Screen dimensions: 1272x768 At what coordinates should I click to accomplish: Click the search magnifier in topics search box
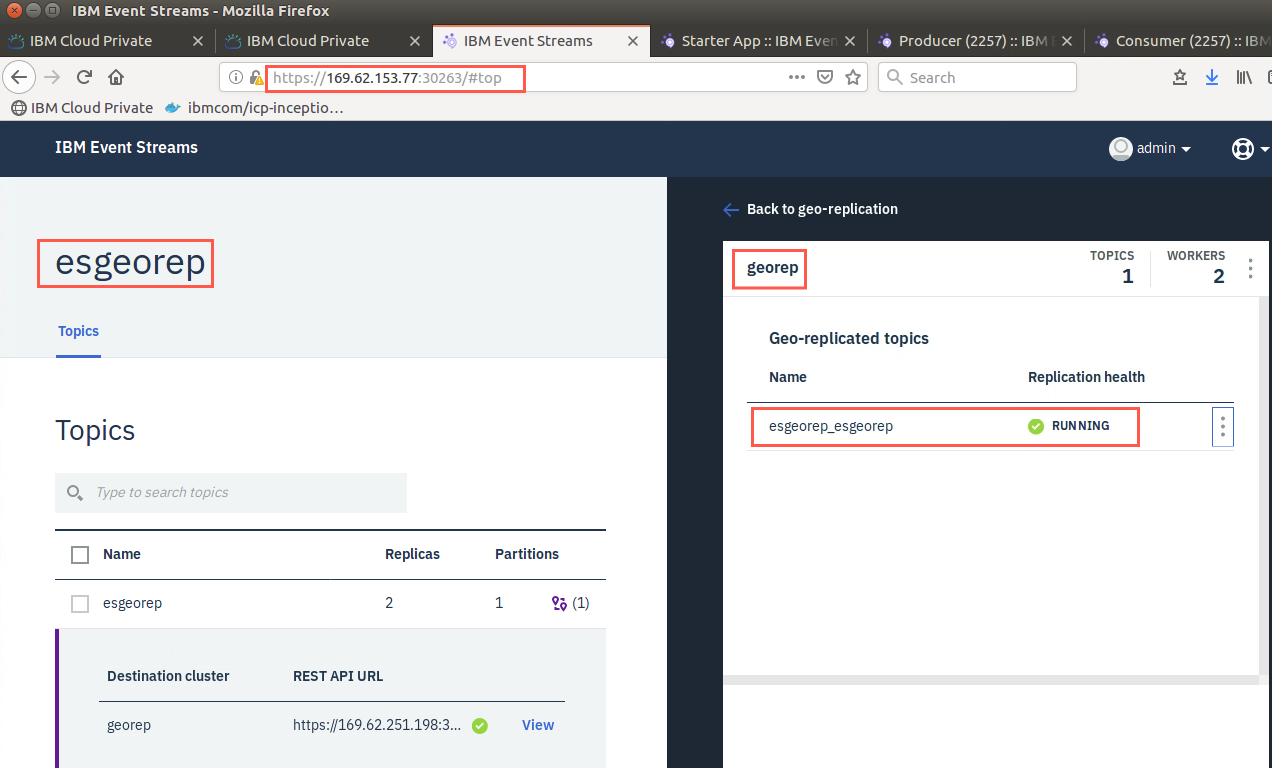click(x=74, y=492)
